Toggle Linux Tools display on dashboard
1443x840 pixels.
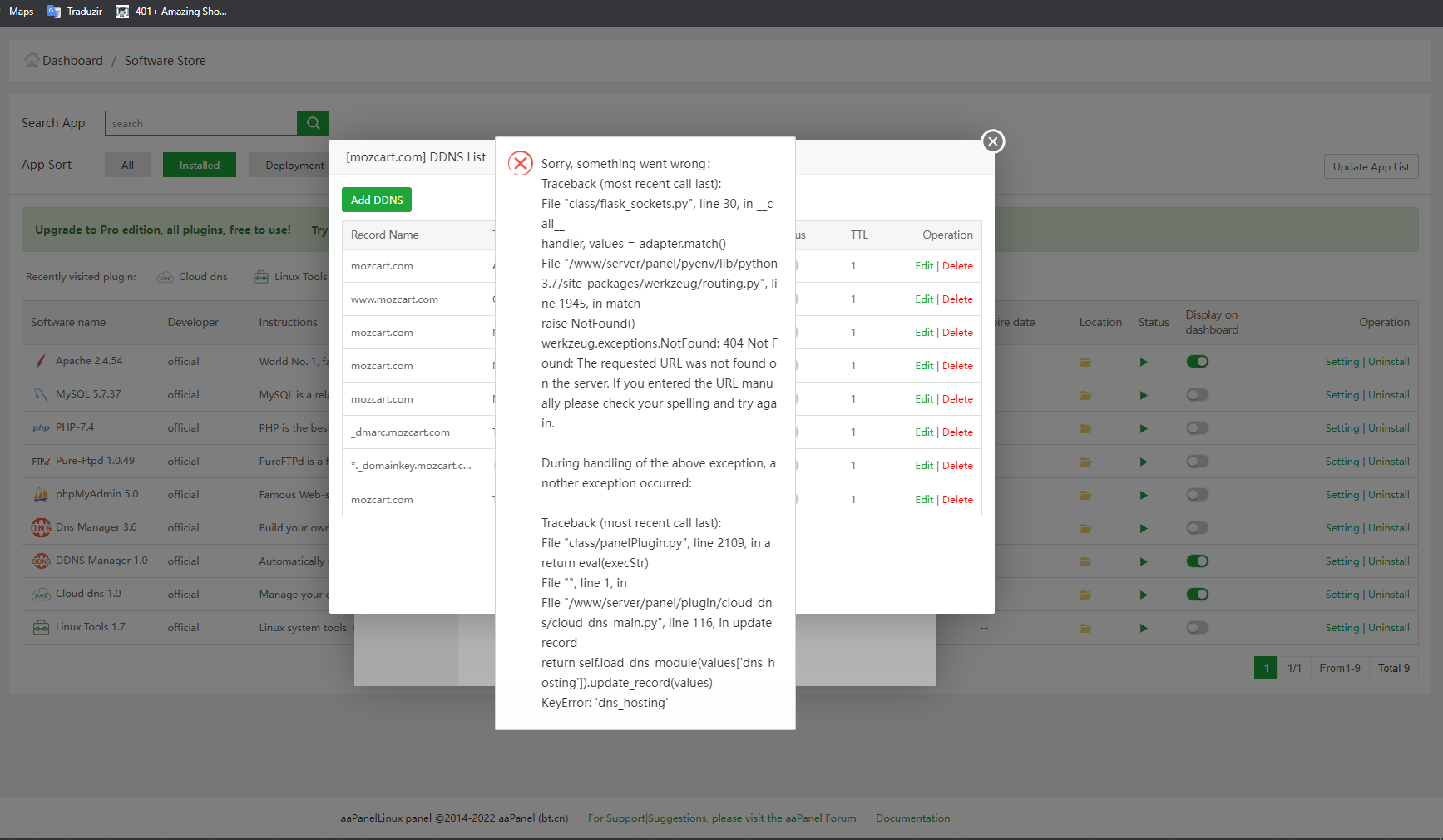(1198, 628)
